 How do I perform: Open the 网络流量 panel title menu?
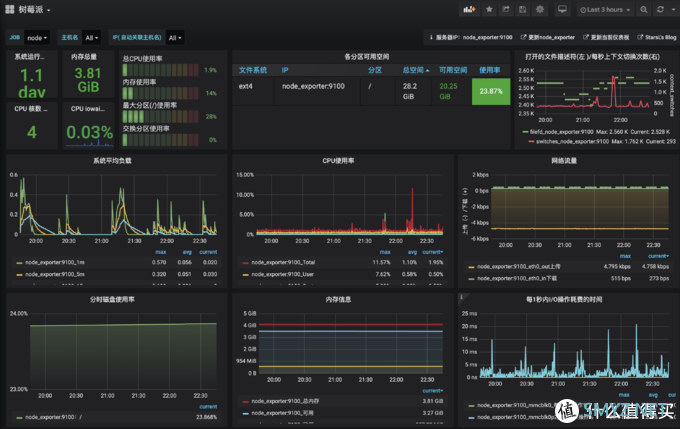[564, 160]
